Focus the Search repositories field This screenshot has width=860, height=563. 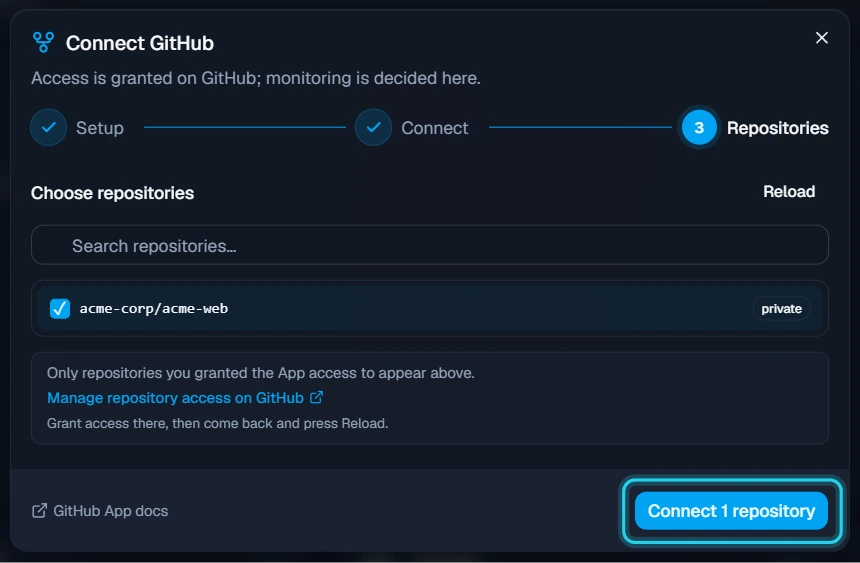click(429, 245)
